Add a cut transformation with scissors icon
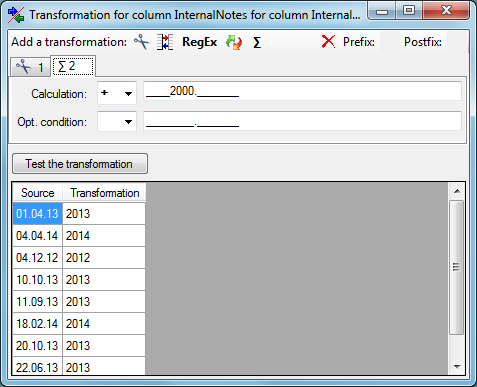 [141, 42]
